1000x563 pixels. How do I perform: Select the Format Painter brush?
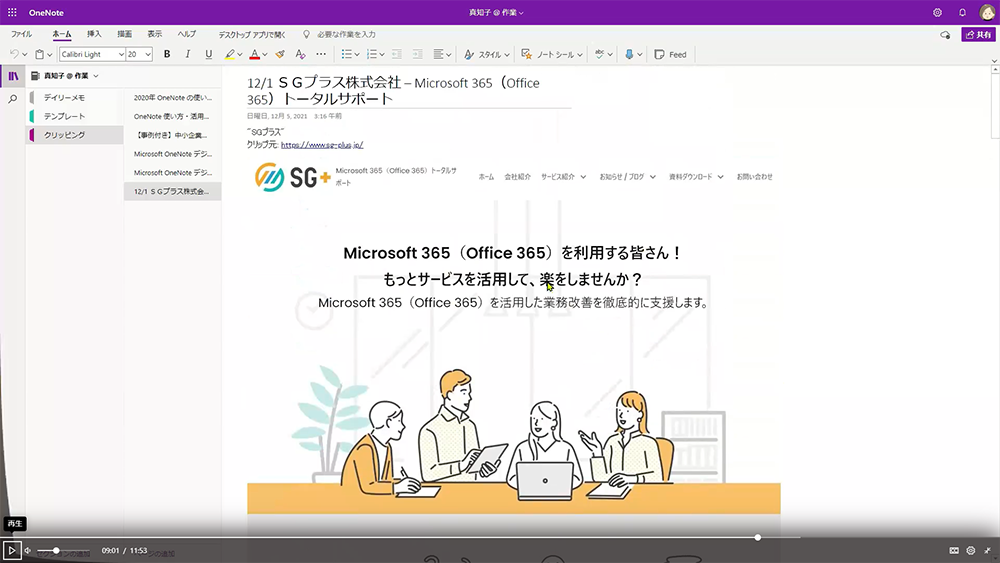point(279,54)
